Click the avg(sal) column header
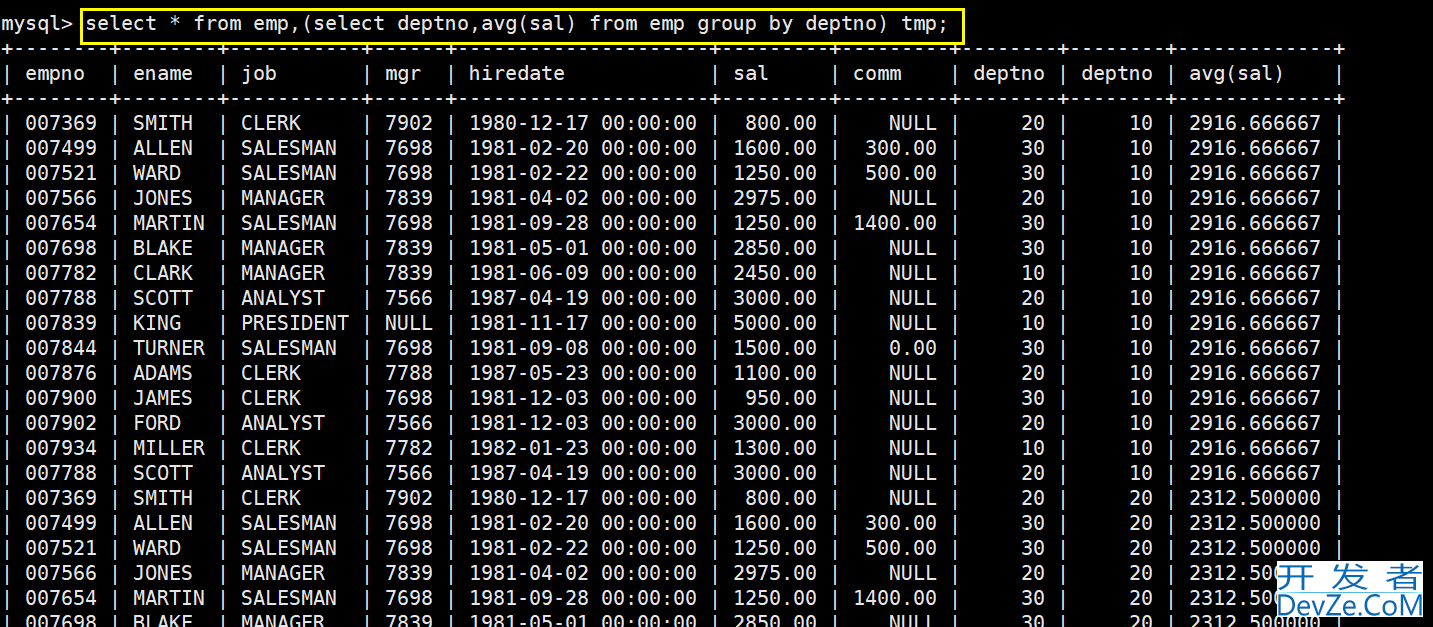 coord(1236,73)
